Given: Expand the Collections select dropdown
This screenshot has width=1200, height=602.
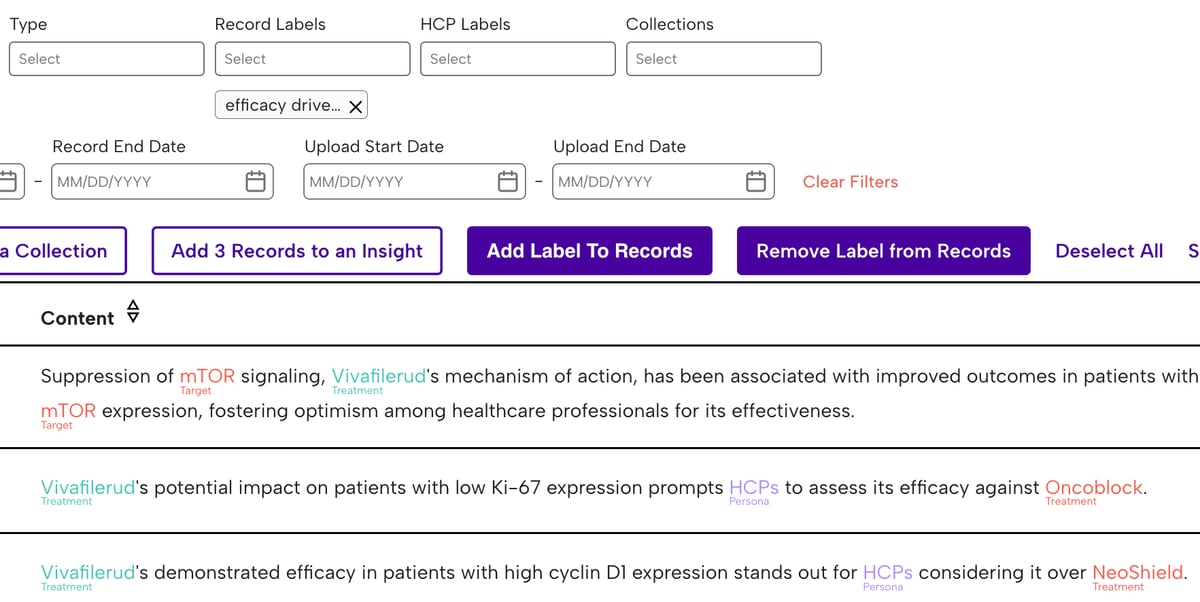Looking at the screenshot, I should click(724, 59).
